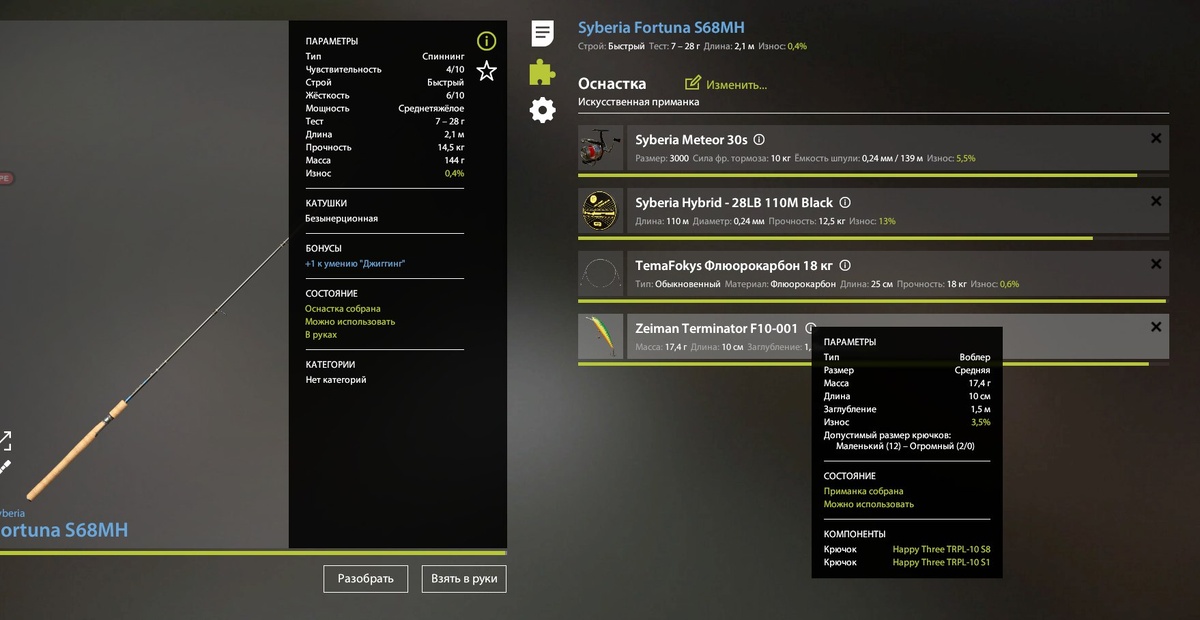Show info for TemaFokys fluorocarbon leader
Screen dimensions: 1200x620
point(845,266)
